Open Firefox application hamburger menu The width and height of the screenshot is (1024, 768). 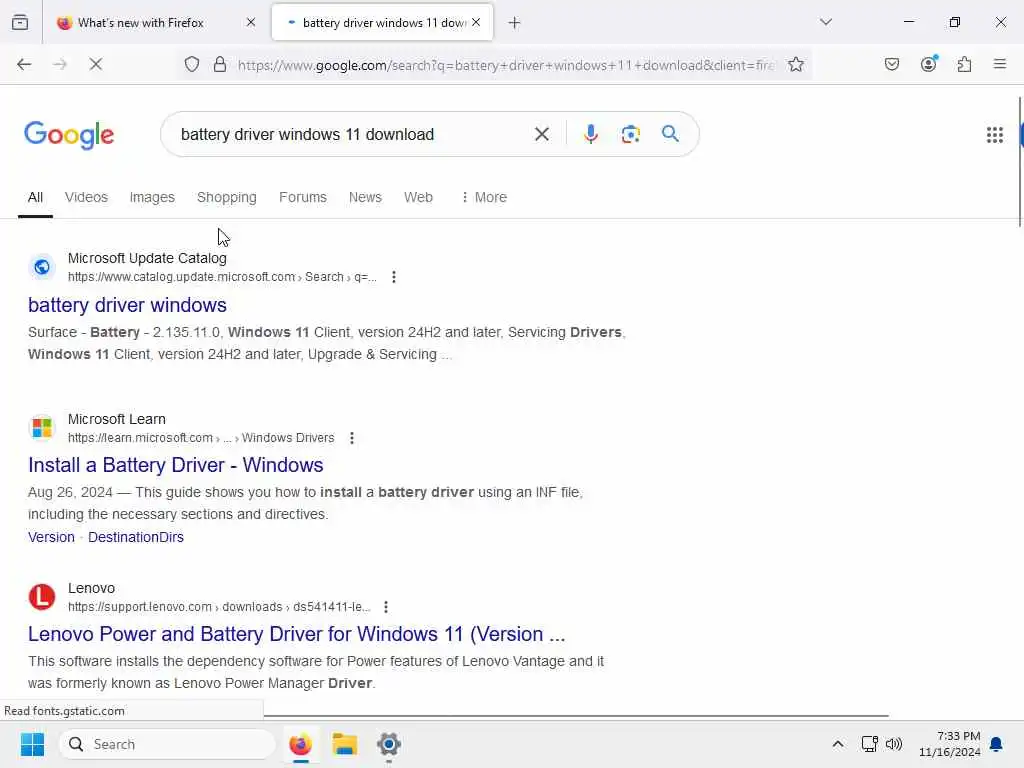[x=999, y=64]
